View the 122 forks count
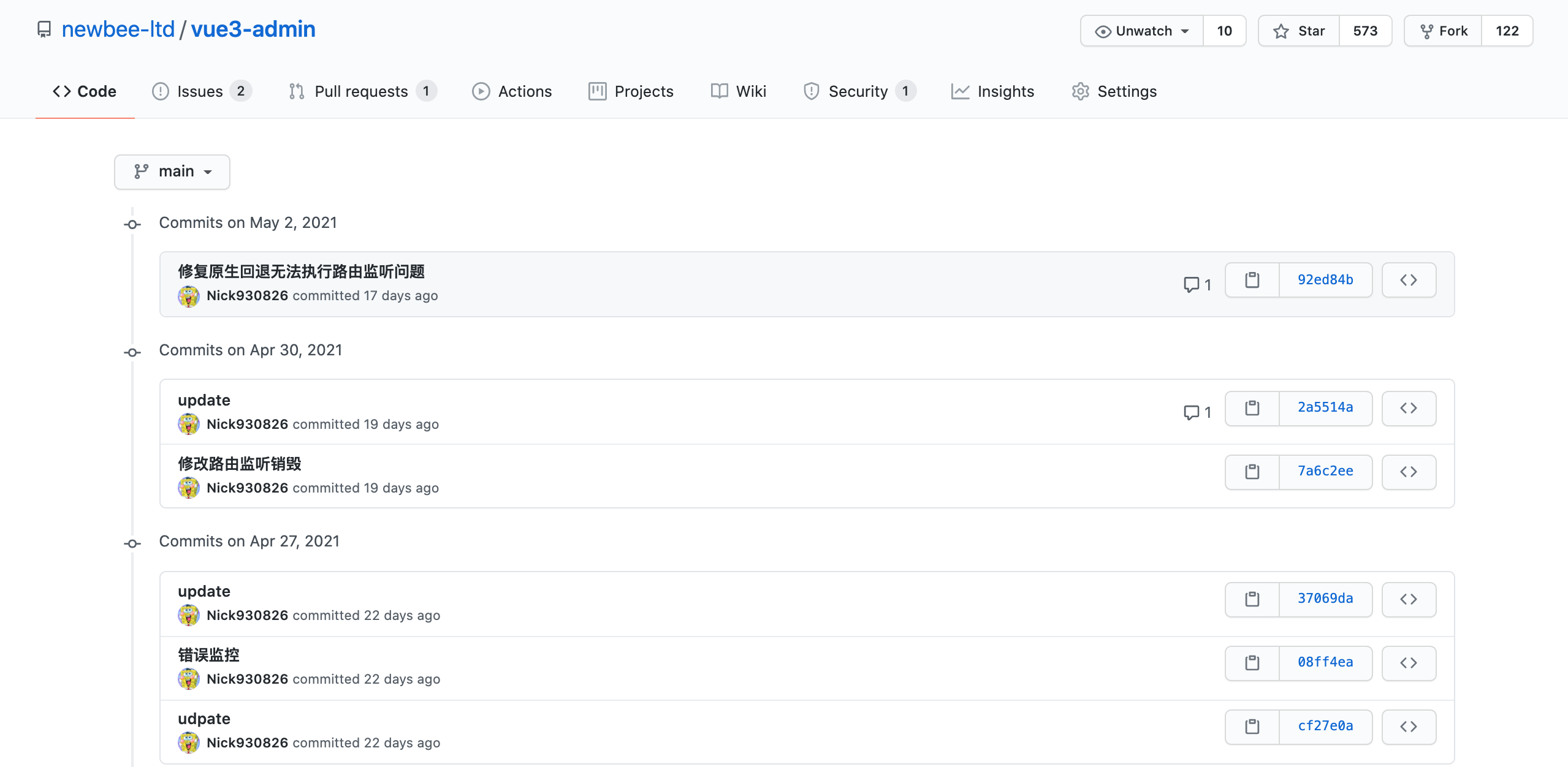This screenshot has height=767, width=1568. point(1507,31)
